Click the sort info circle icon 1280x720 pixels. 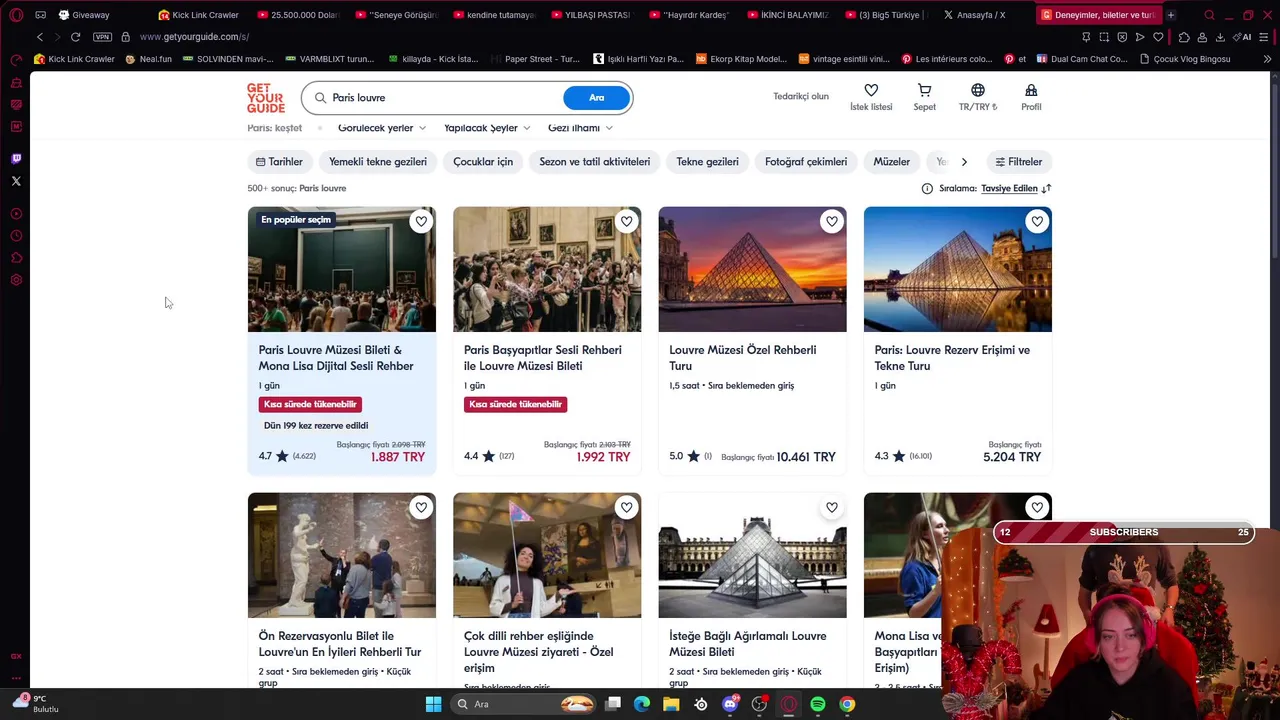pos(927,189)
